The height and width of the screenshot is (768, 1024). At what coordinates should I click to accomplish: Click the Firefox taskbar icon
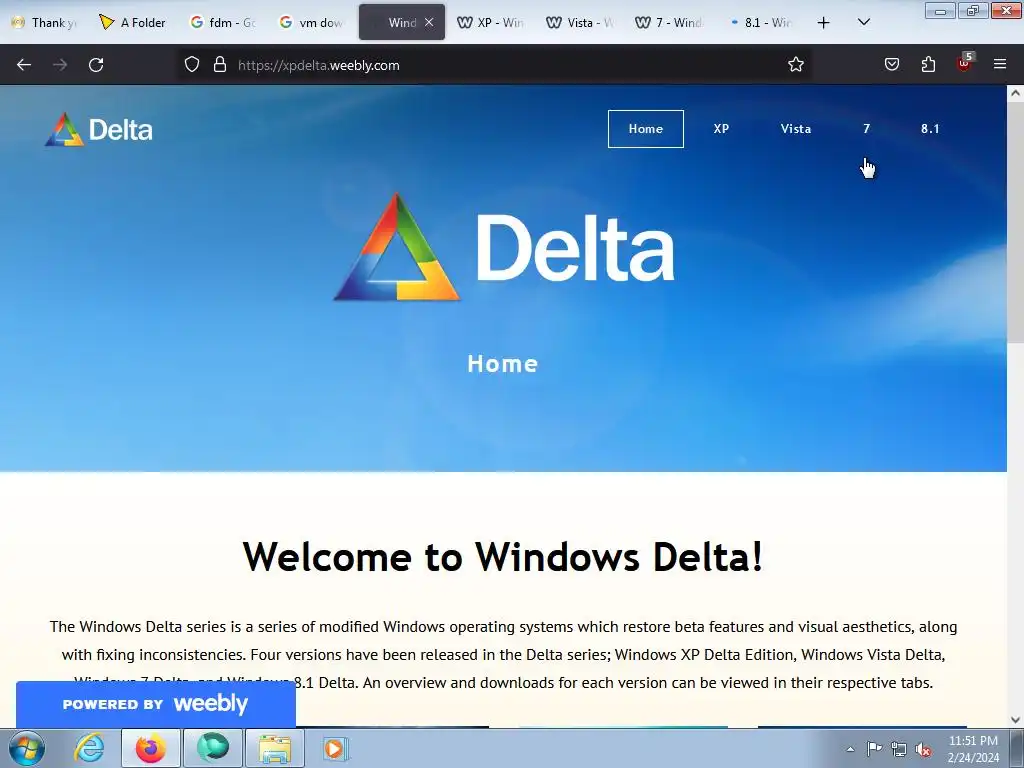[150, 748]
